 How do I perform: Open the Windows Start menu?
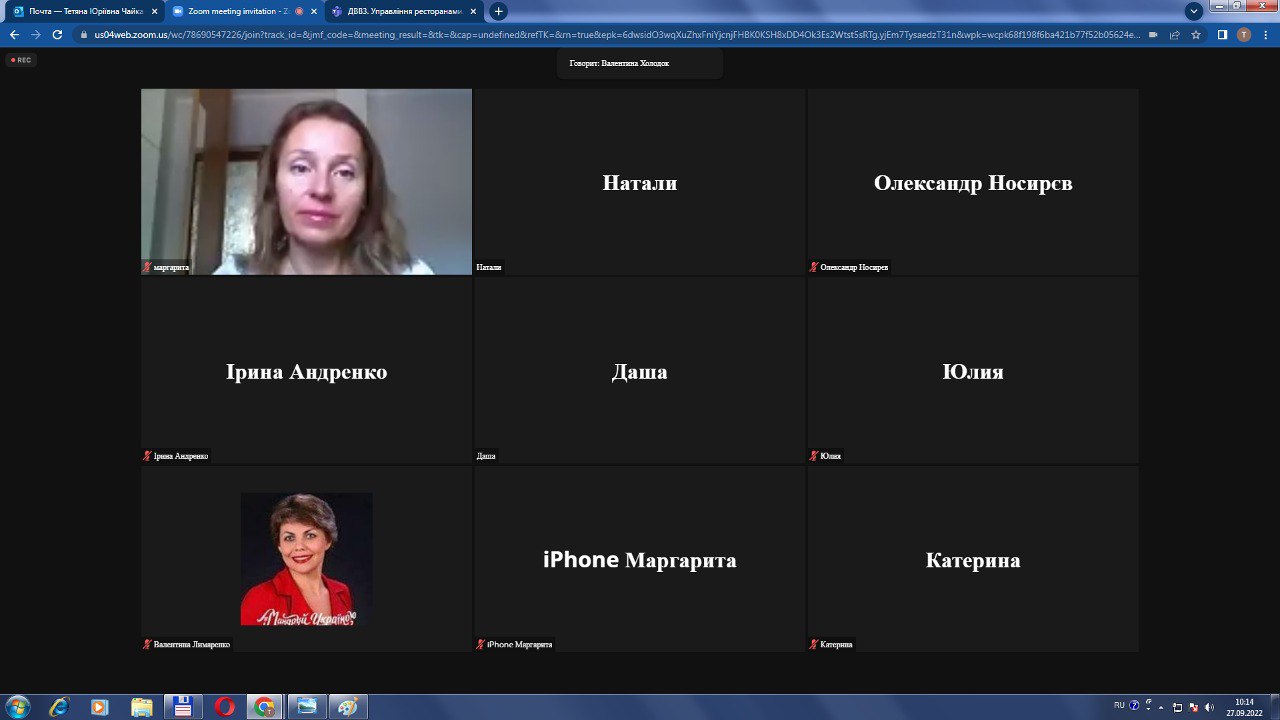pos(17,707)
